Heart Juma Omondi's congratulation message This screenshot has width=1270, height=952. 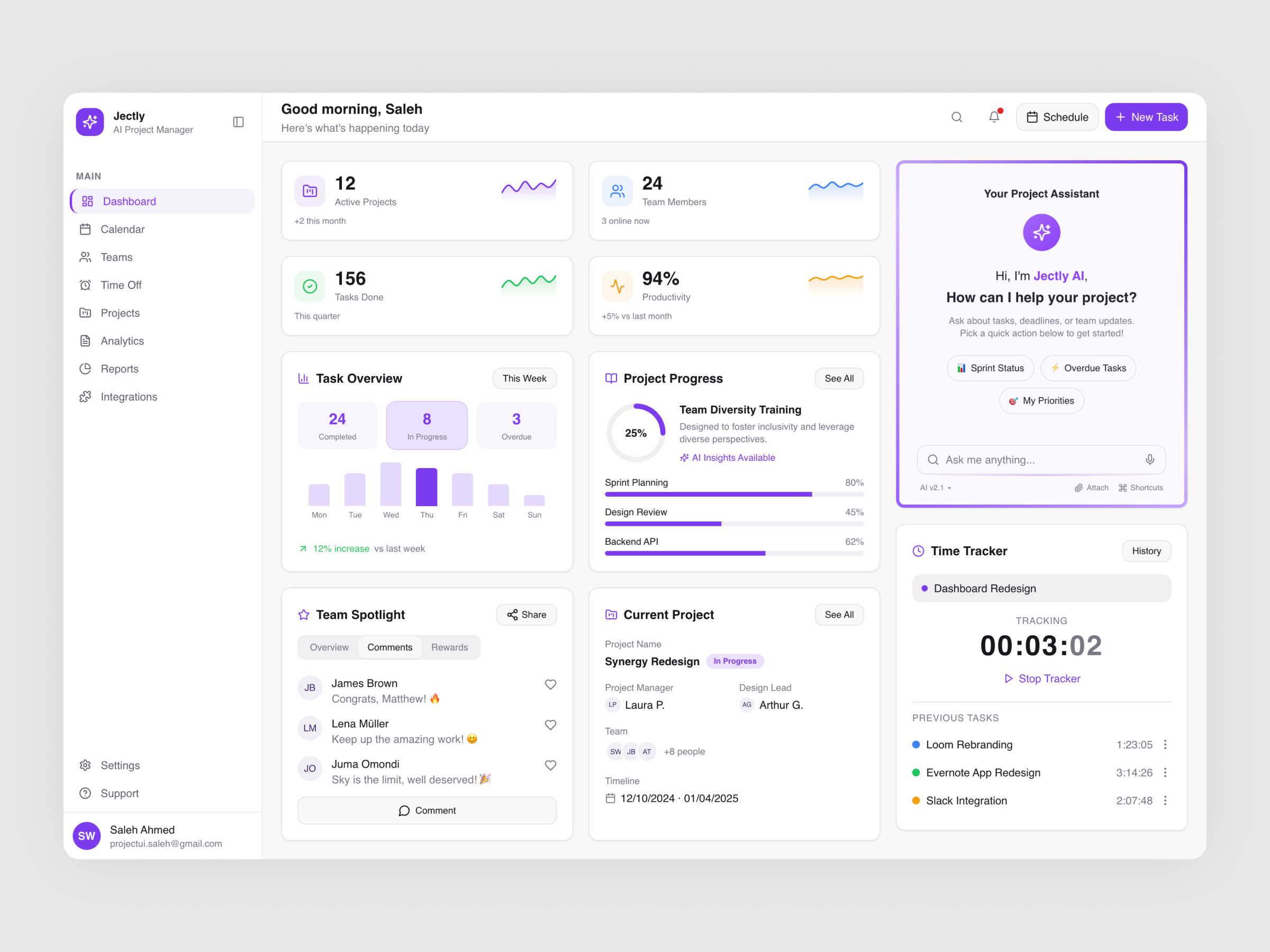coord(550,765)
